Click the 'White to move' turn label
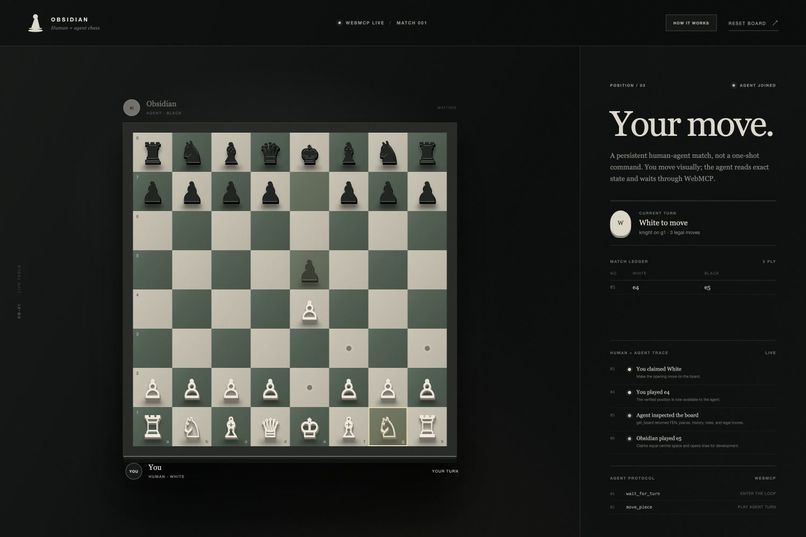The width and height of the screenshot is (806, 537). [x=663, y=223]
